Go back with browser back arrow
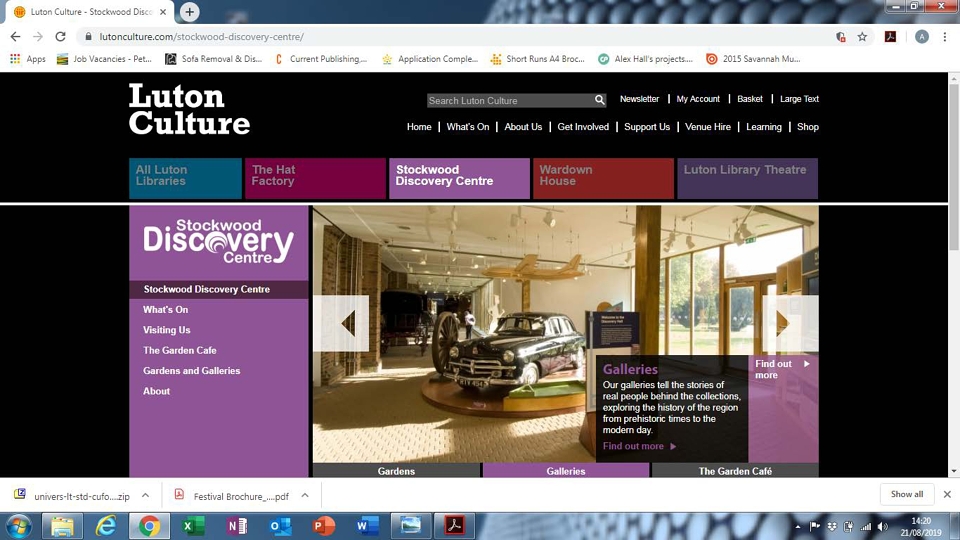The image size is (960, 540). click(x=15, y=37)
